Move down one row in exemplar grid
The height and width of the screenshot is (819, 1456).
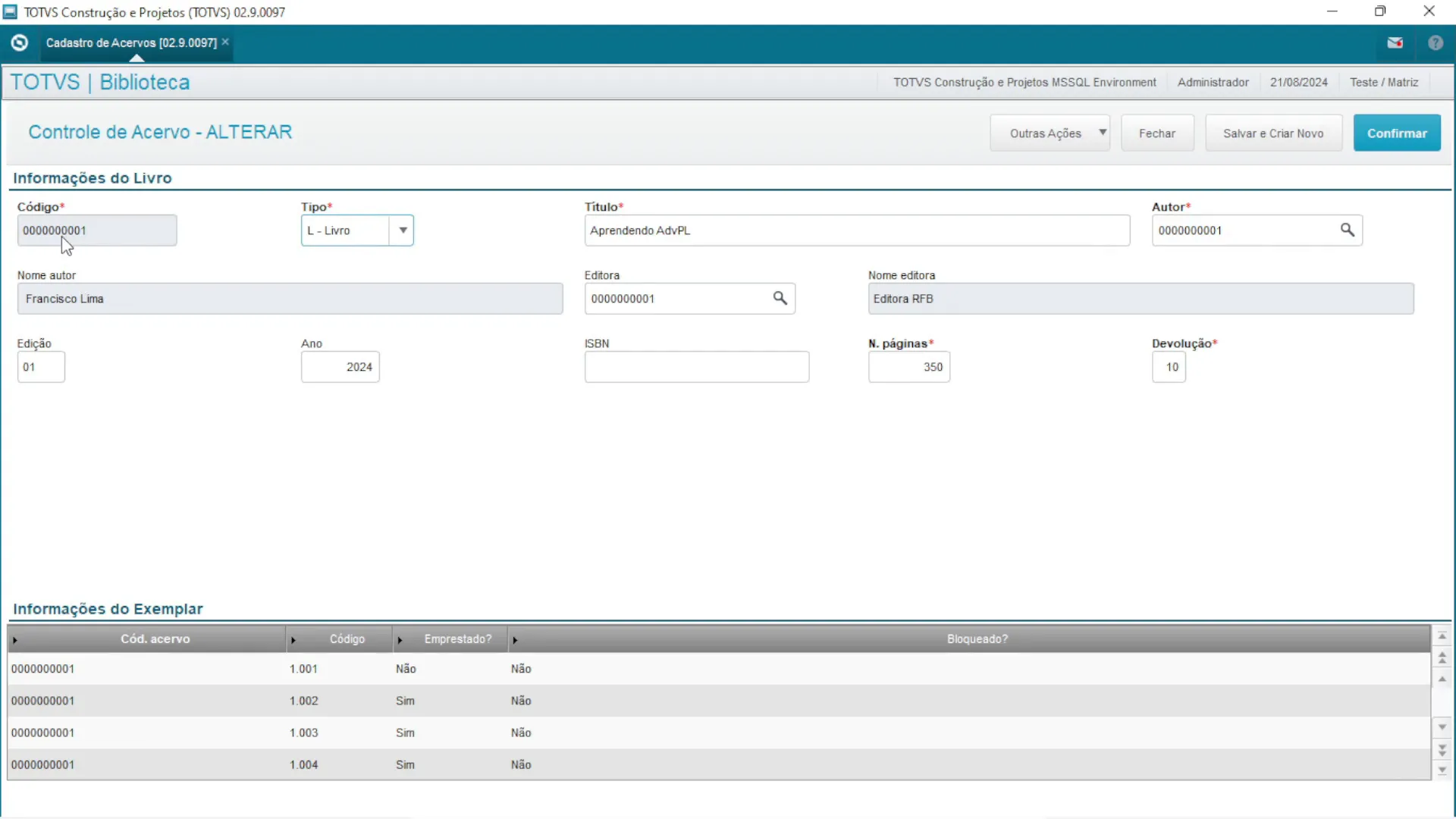1442,727
